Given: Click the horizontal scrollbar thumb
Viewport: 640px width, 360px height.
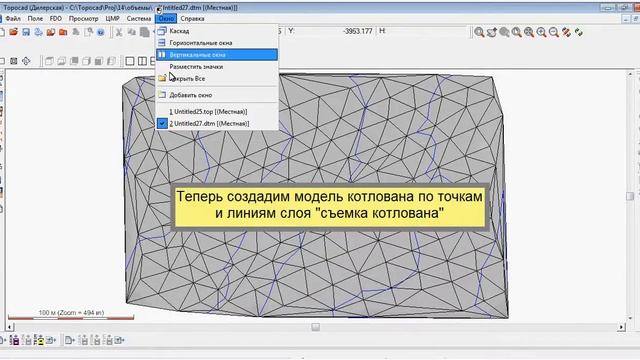Looking at the screenshot, I should 316,327.
